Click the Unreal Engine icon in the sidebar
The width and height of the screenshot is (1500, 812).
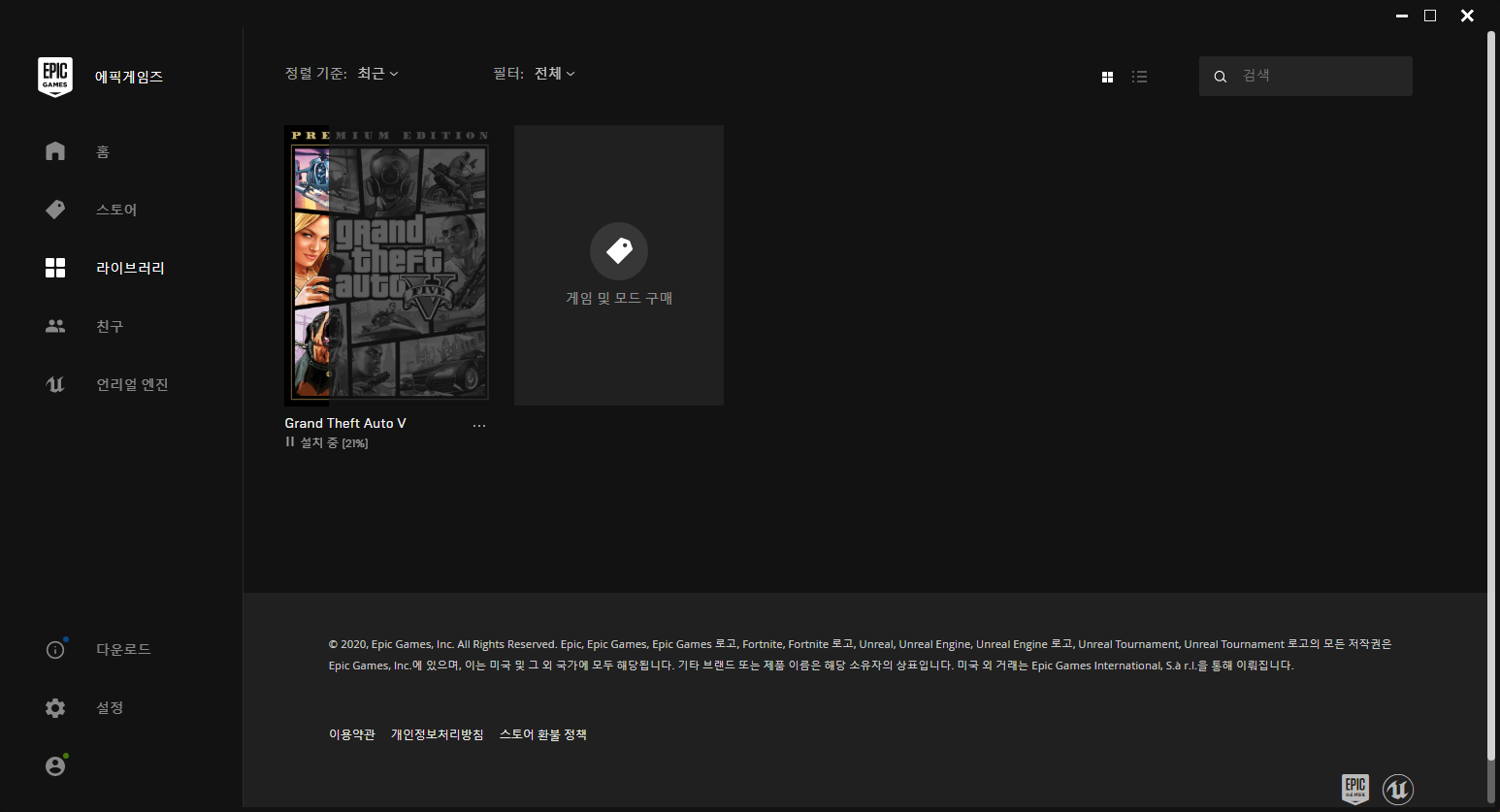pyautogui.click(x=55, y=384)
